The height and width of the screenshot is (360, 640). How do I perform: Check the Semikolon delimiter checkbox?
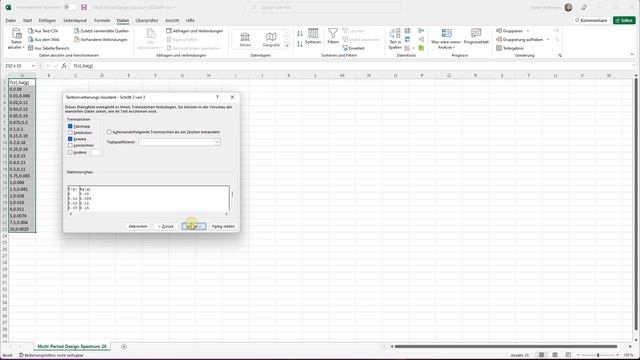pyautogui.click(x=70, y=133)
